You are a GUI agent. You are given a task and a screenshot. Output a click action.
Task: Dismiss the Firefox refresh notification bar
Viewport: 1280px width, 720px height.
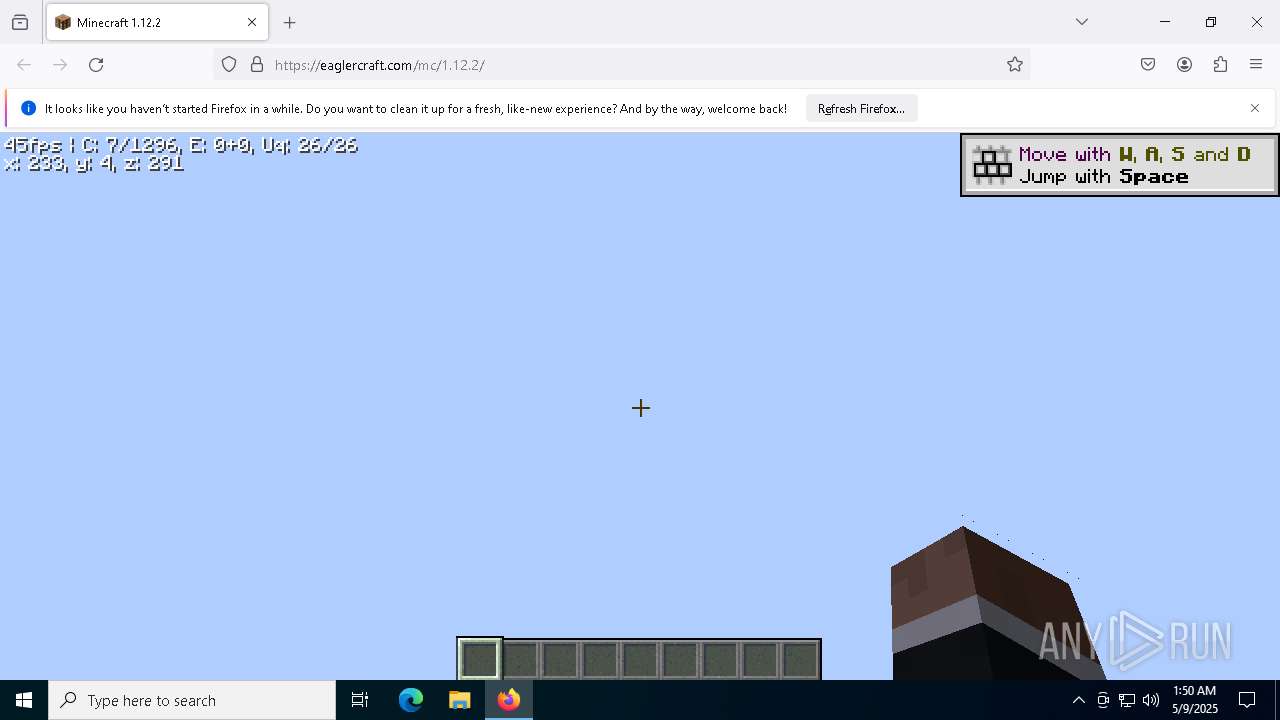point(1255,108)
